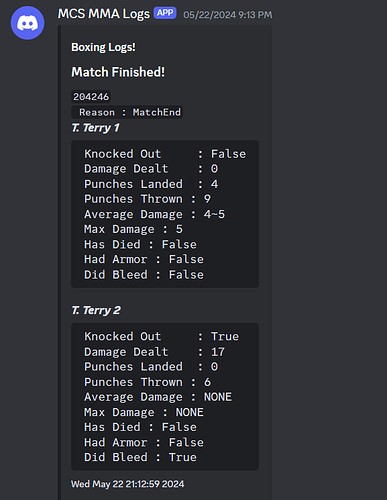The image size is (387, 500).
Task: Click the T. Terry 2 field heading
Action: 96,310
